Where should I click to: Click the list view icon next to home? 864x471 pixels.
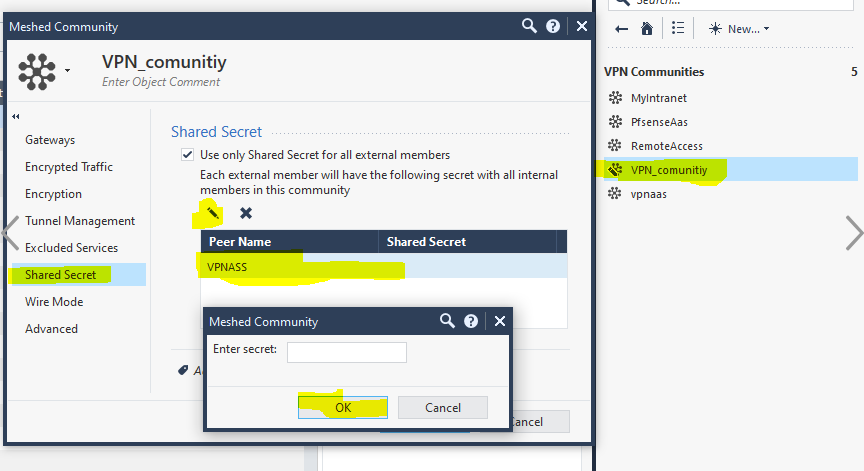pos(678,29)
